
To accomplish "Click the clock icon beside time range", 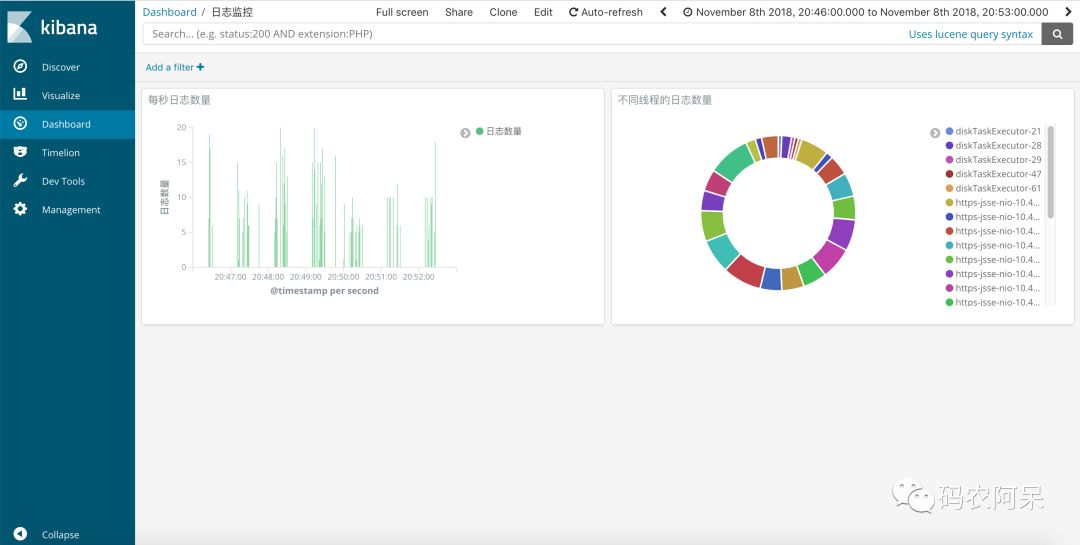I will (x=687, y=12).
